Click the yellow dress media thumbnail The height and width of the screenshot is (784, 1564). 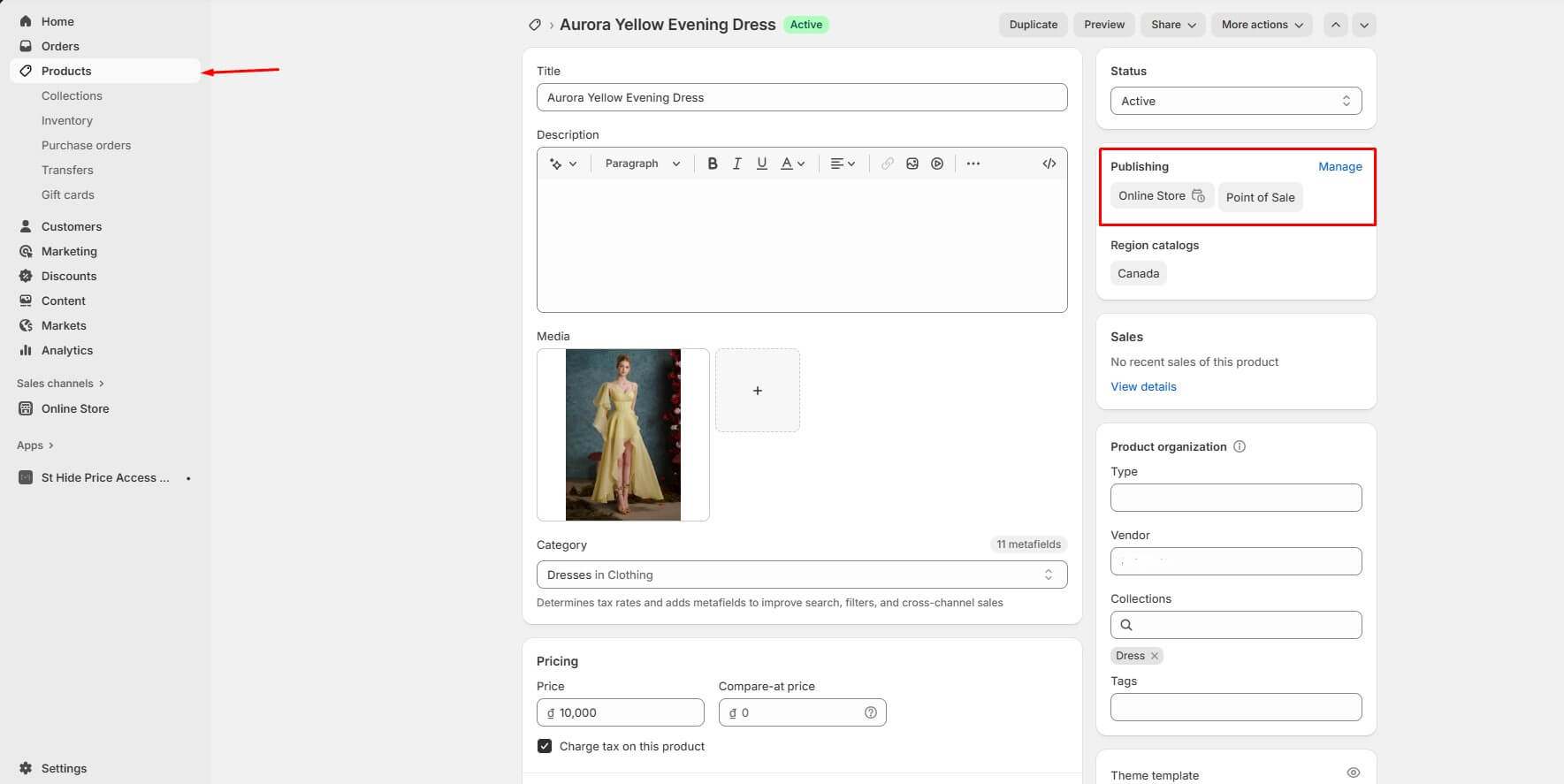click(623, 435)
